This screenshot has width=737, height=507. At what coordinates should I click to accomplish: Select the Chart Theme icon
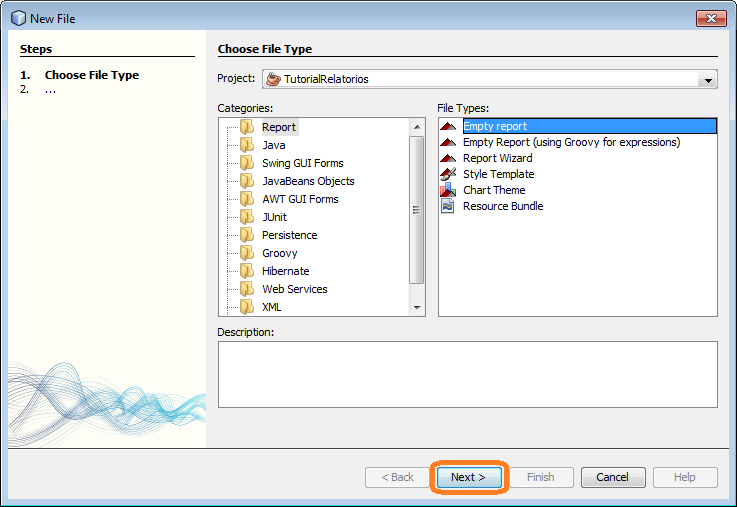(x=448, y=190)
